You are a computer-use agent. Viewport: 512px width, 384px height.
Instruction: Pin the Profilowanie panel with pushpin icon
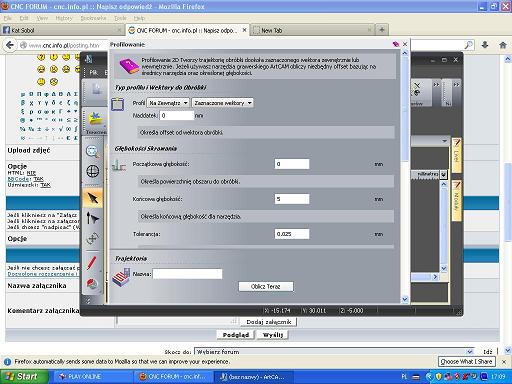point(396,44)
